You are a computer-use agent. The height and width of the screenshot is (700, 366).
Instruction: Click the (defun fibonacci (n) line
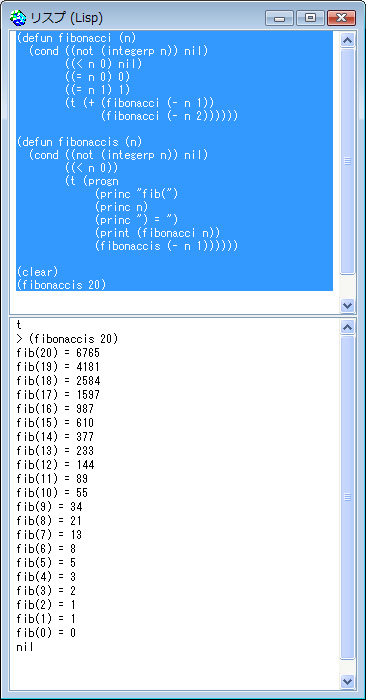point(76,38)
